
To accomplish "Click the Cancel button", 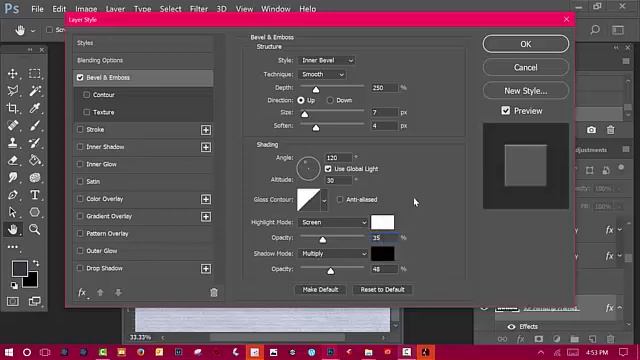I will (x=526, y=67).
